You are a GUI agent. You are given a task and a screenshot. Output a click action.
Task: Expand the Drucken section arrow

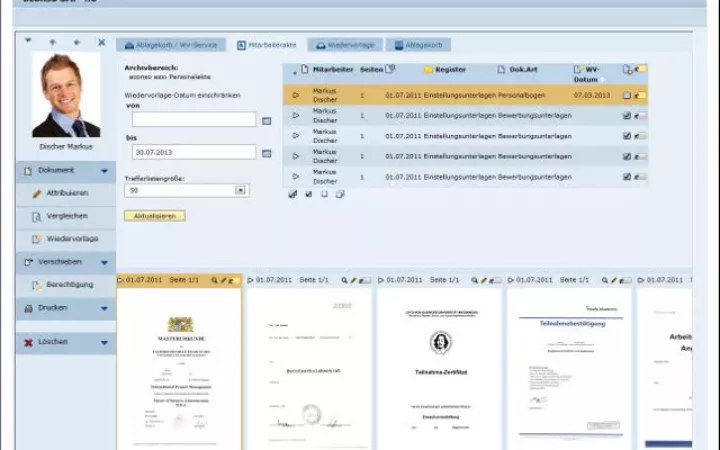(x=104, y=309)
